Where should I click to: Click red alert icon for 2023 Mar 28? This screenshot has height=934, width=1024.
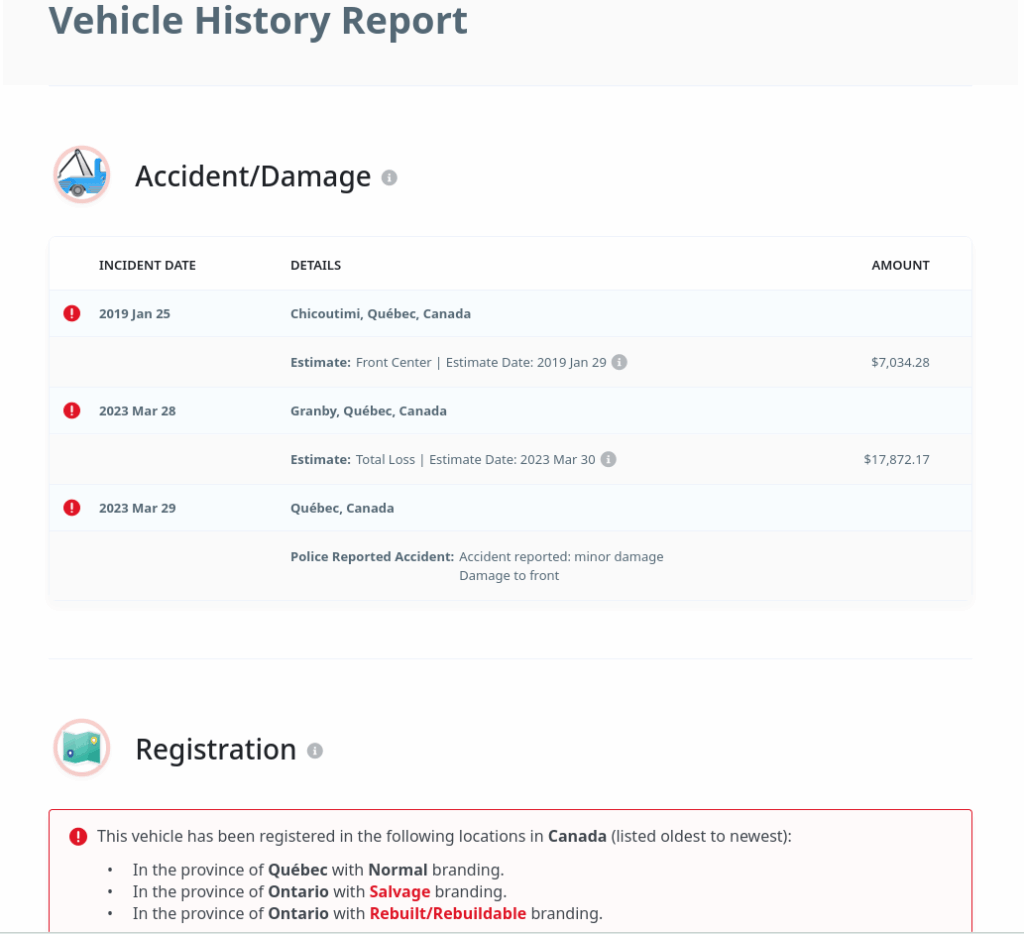coord(72,411)
